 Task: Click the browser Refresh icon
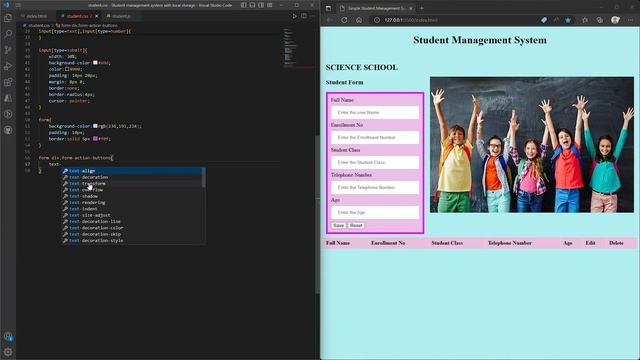pos(344,20)
